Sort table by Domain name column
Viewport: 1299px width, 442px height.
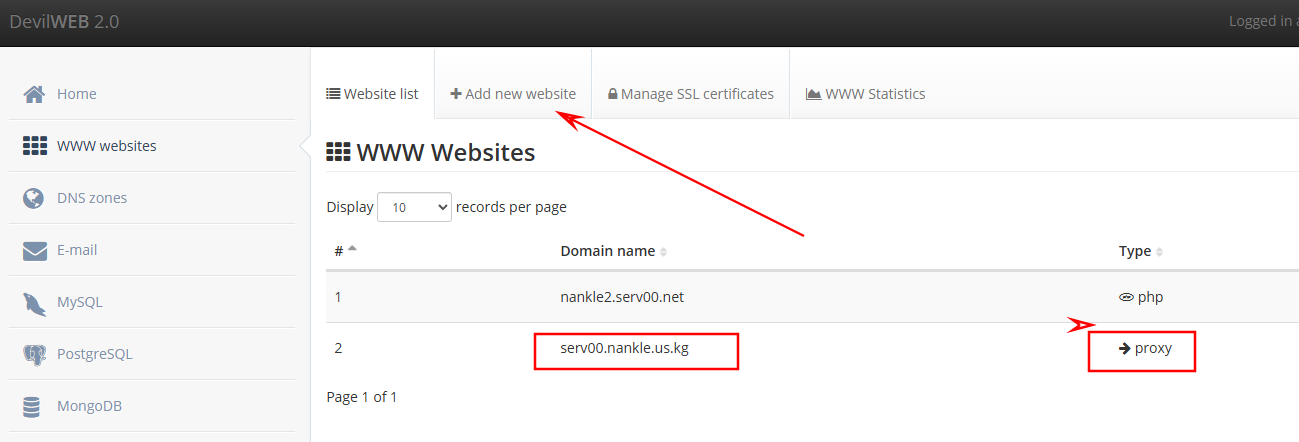[x=613, y=251]
